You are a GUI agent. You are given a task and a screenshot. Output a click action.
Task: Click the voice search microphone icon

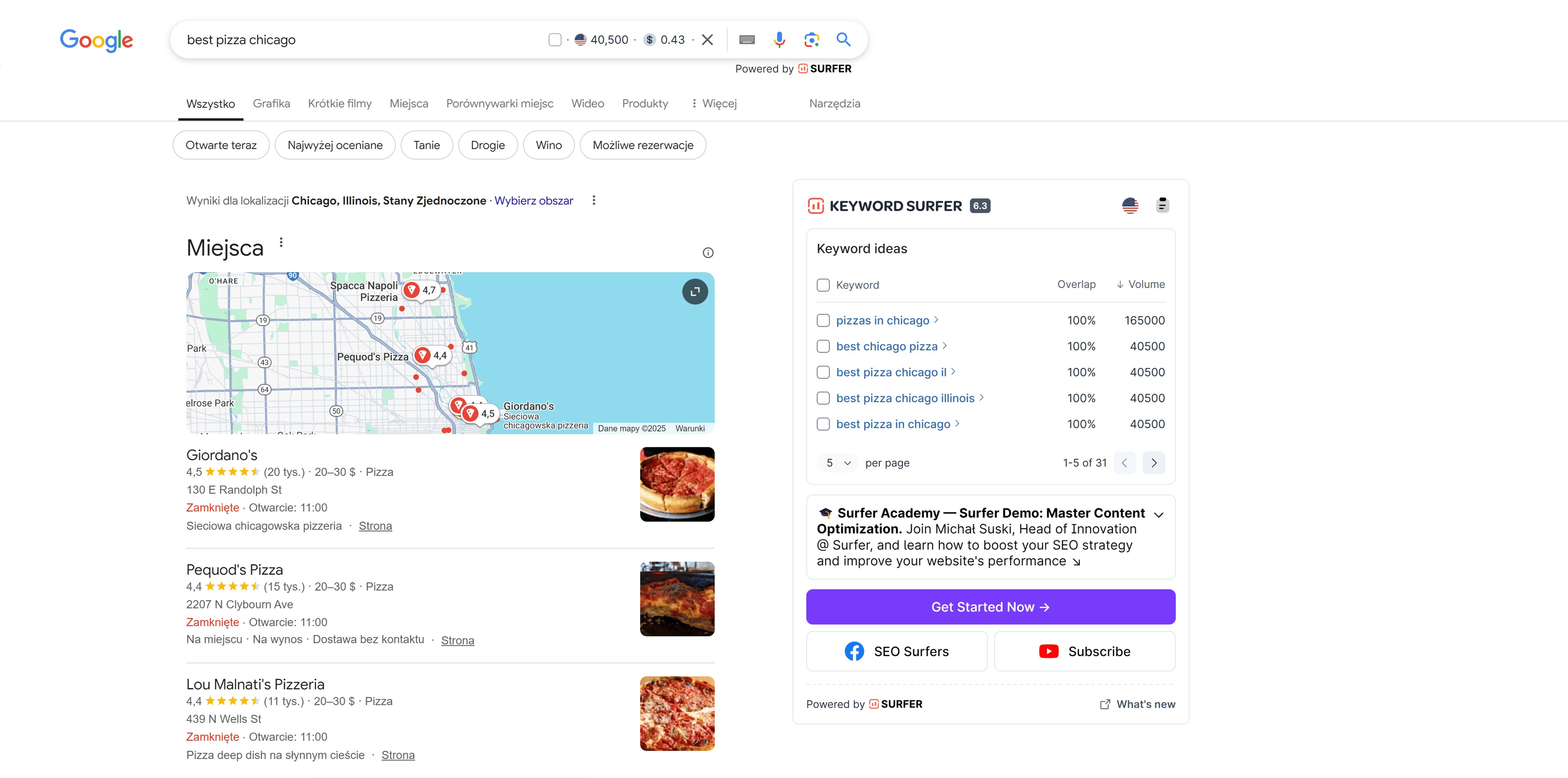(779, 40)
